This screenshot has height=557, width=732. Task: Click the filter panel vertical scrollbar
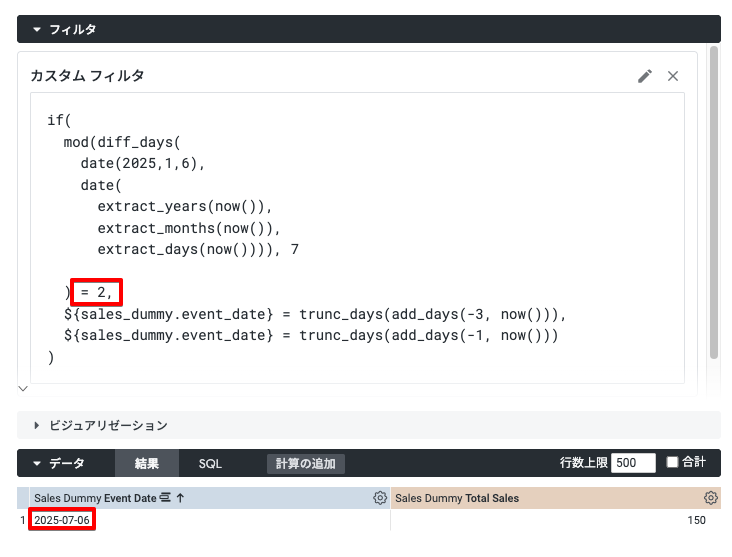pyautogui.click(x=714, y=200)
